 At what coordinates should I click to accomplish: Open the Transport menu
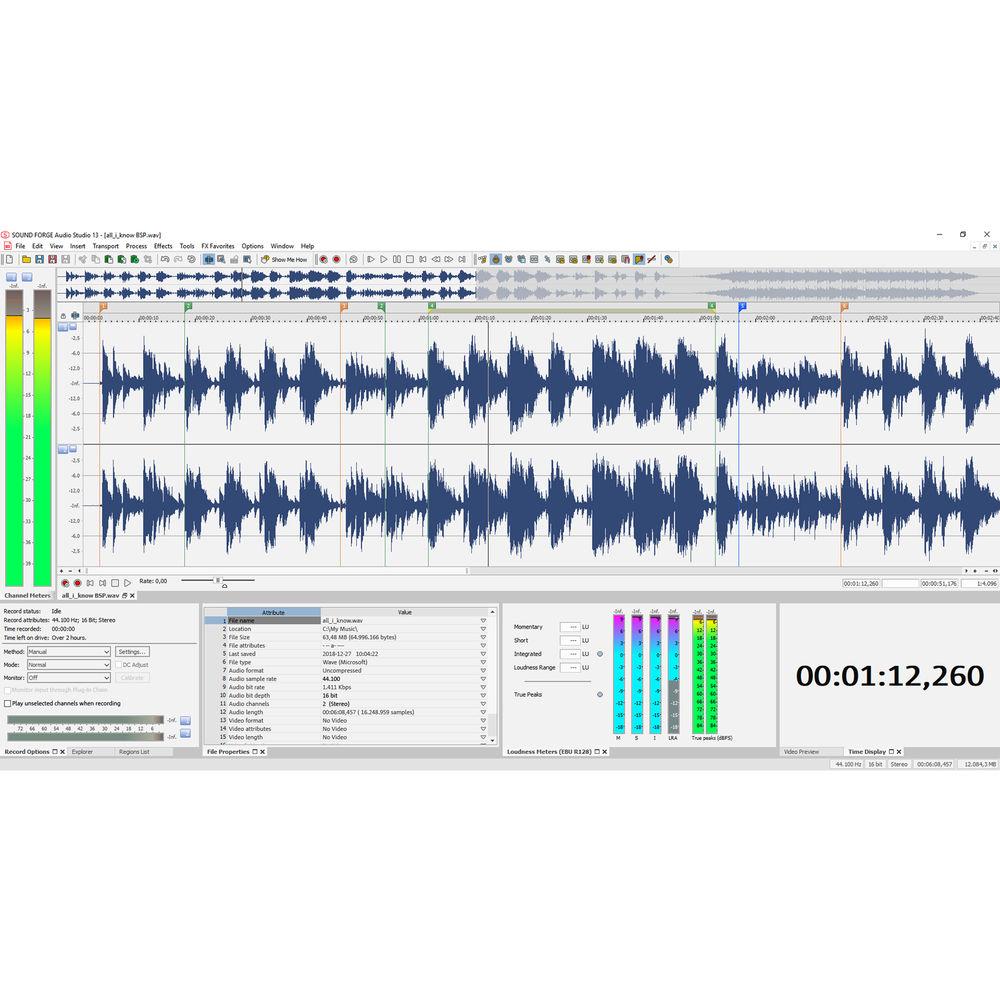tap(105, 246)
